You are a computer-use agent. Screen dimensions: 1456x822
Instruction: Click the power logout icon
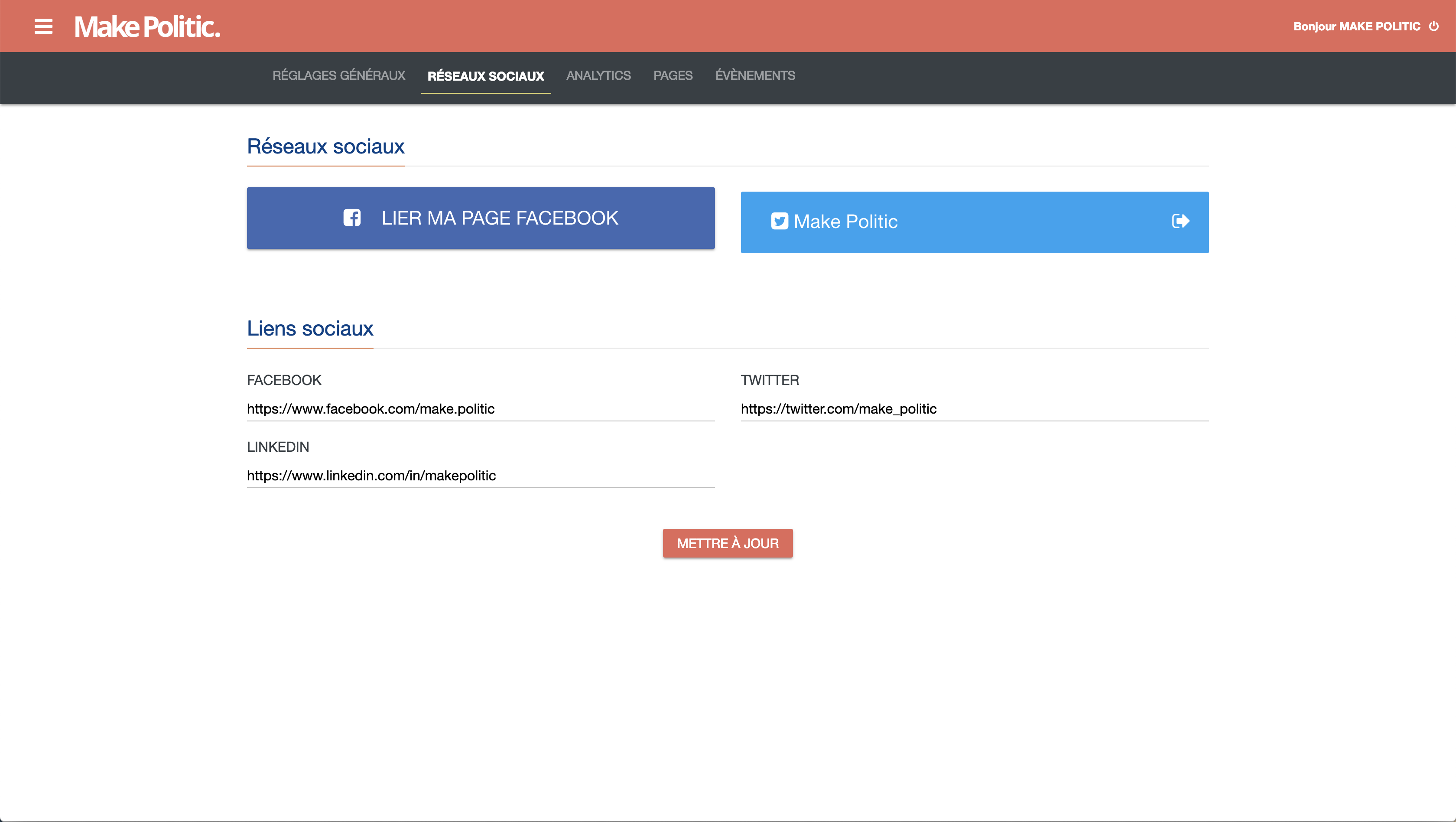pyautogui.click(x=1434, y=26)
